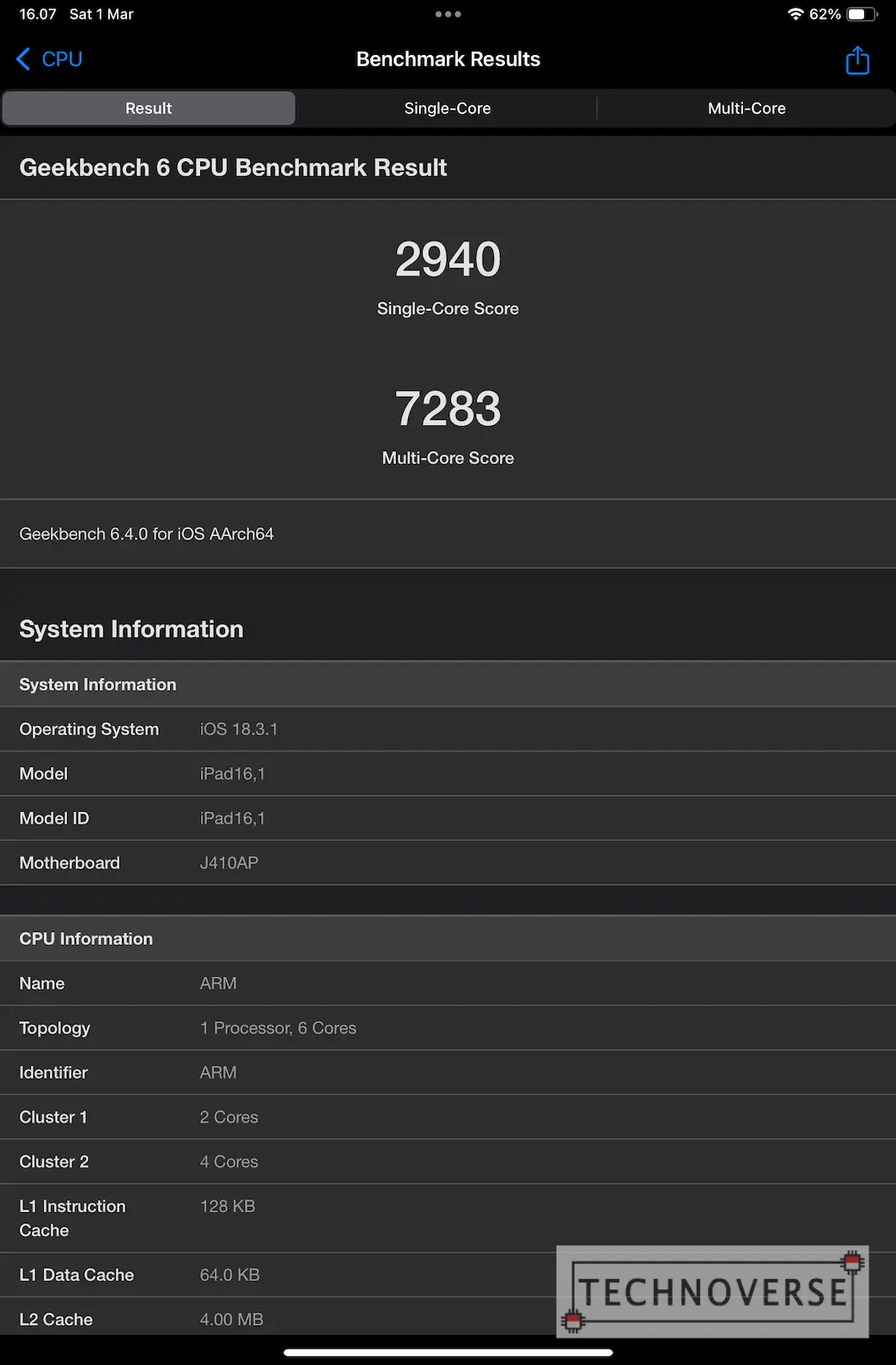
Task: Tap the home indicator bar at bottom
Action: pos(448,1352)
